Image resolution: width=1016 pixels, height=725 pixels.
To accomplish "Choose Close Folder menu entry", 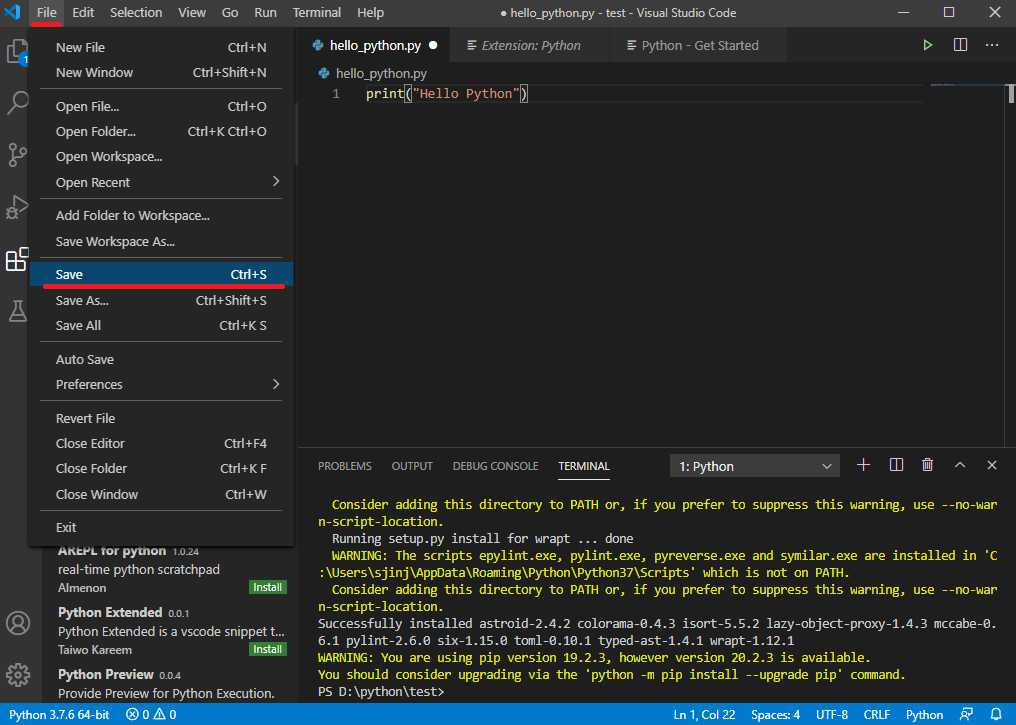I will click(161, 468).
